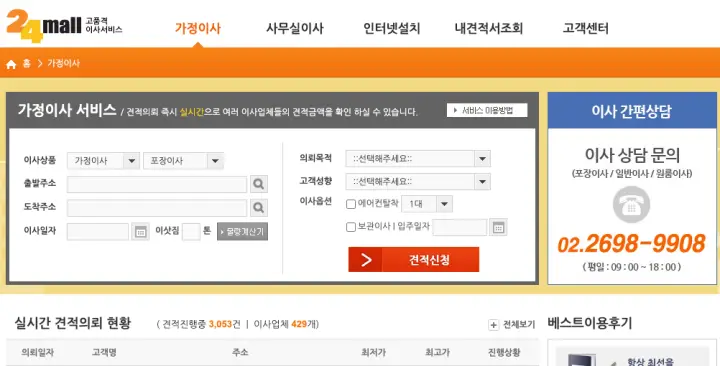Focus the 이사일자 date field
720x366 pixels.
[98, 231]
